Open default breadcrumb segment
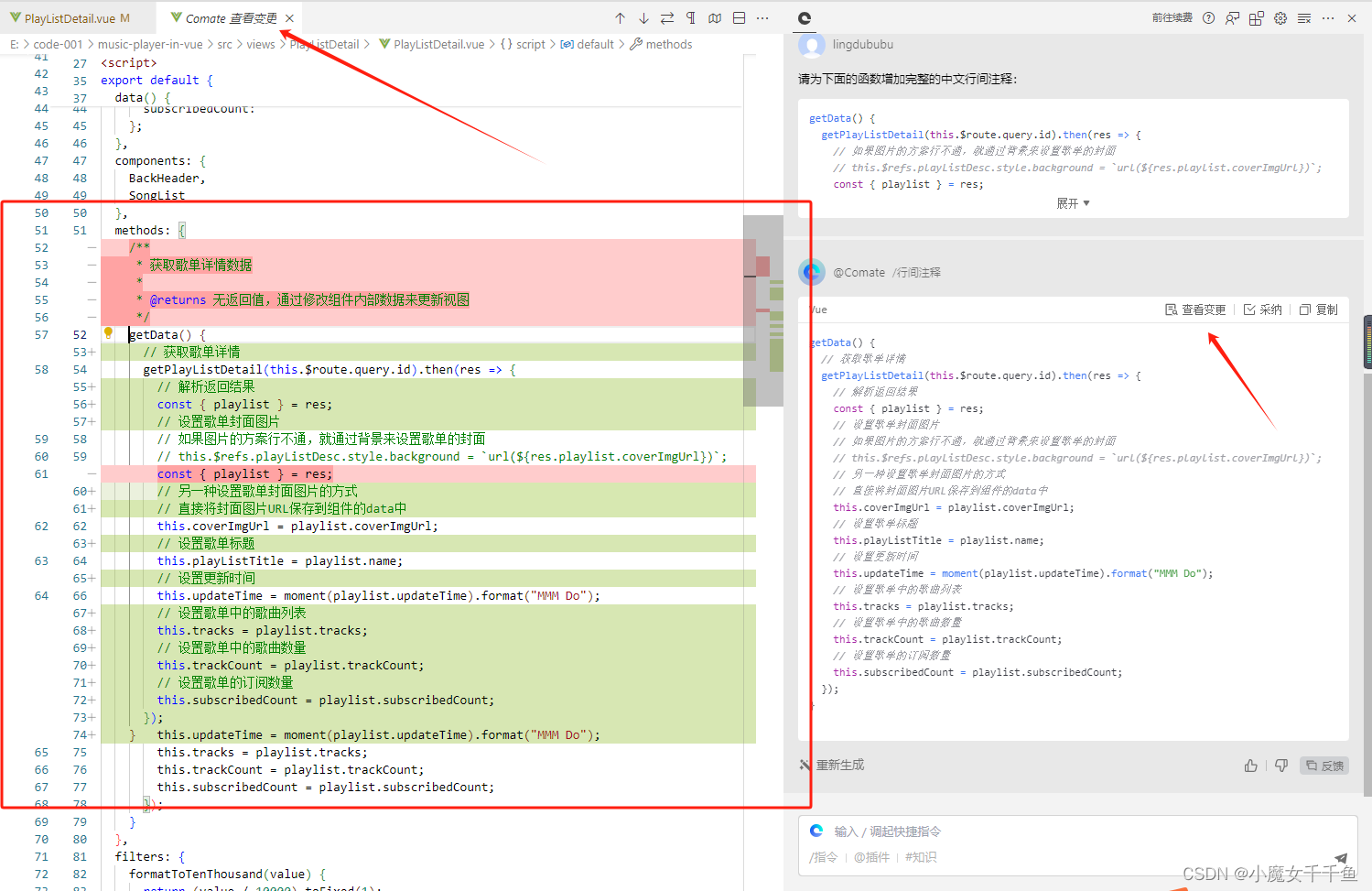The height and width of the screenshot is (891, 1372). tap(587, 44)
